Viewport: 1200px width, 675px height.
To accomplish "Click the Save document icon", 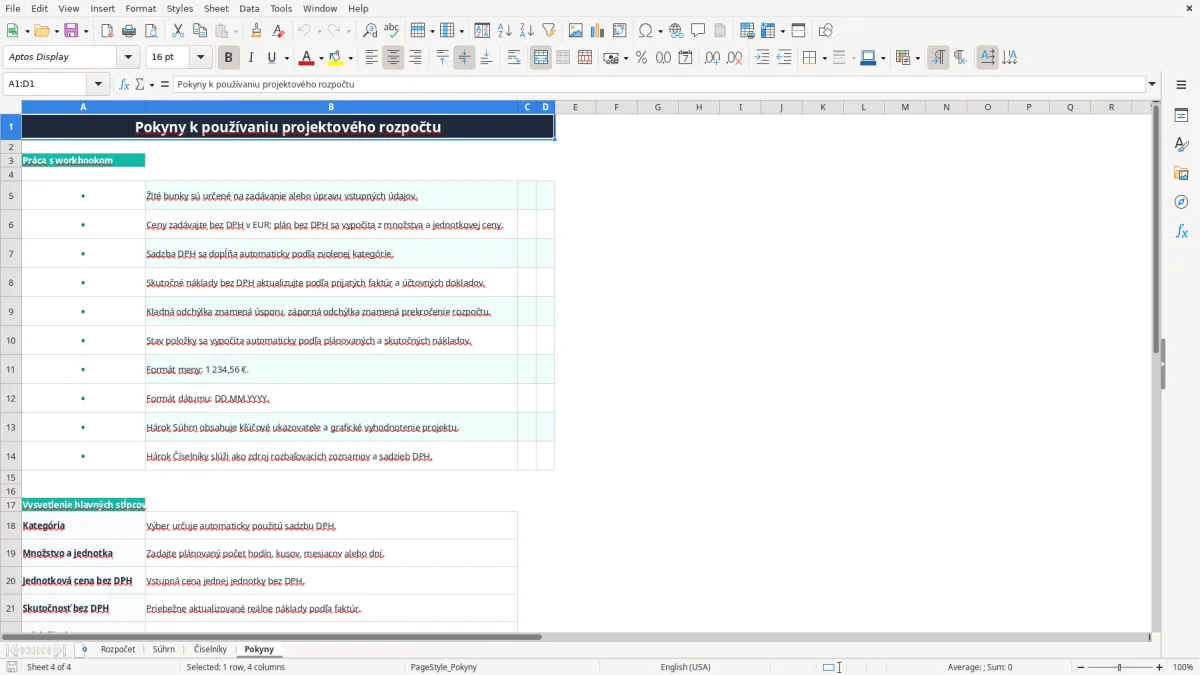I will (71, 31).
